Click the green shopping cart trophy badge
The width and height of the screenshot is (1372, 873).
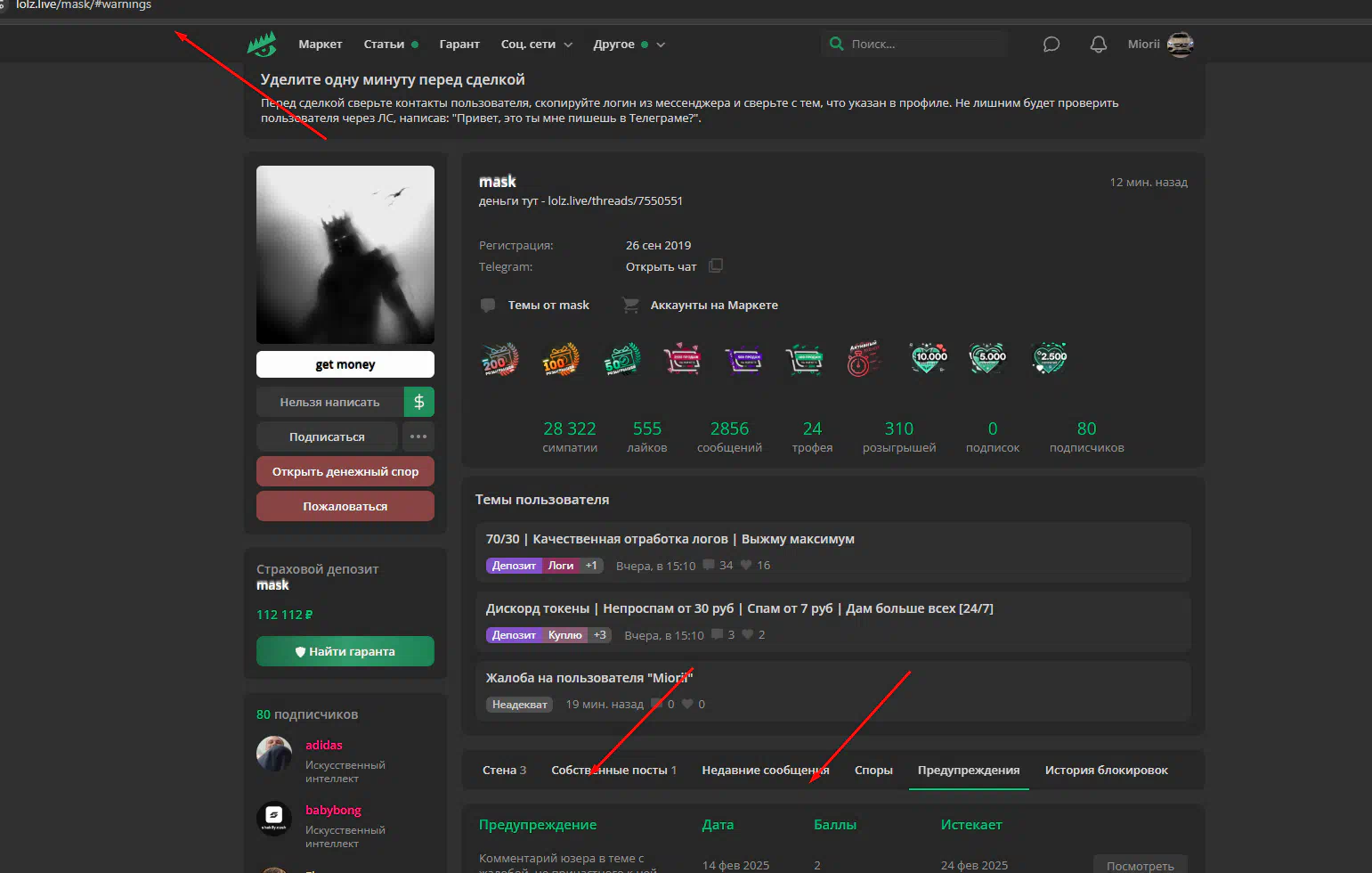(804, 359)
